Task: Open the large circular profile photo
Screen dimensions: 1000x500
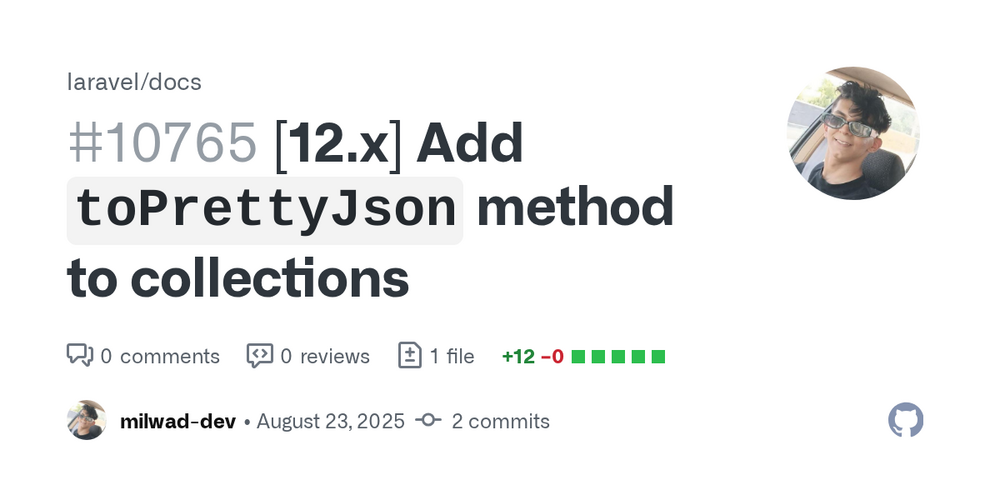Action: [853, 133]
